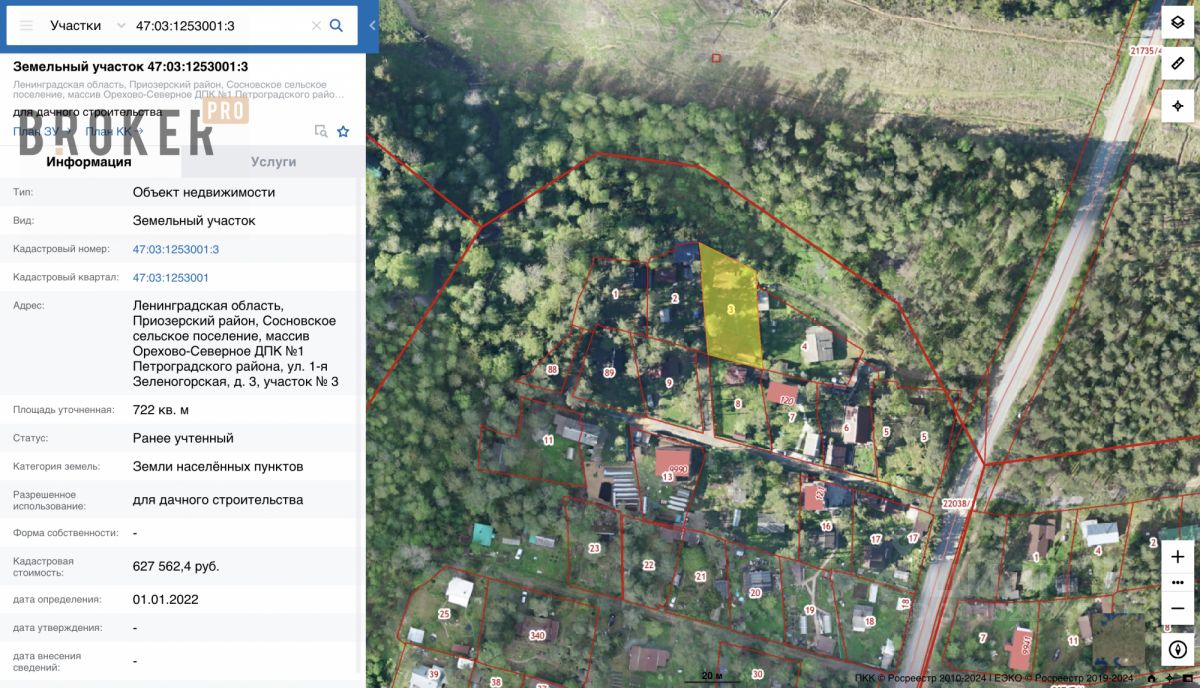
Task: Open cadastral number 47:03:1253001:3 link
Action: 175,249
